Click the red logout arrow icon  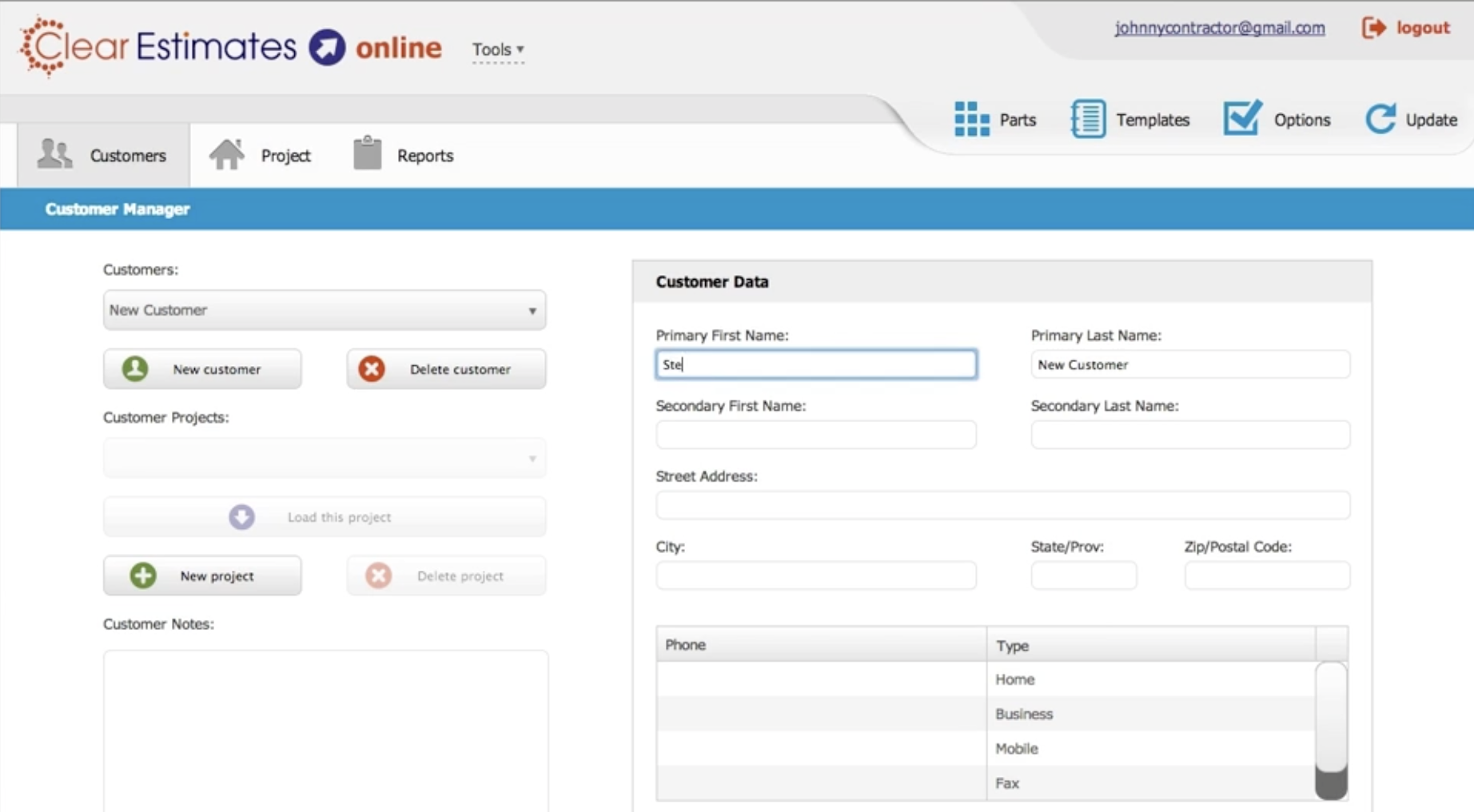pyautogui.click(x=1374, y=28)
